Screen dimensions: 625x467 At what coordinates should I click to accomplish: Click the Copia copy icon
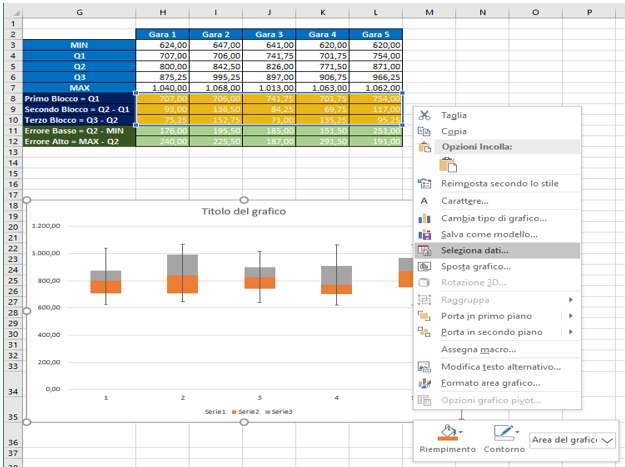tap(423, 131)
